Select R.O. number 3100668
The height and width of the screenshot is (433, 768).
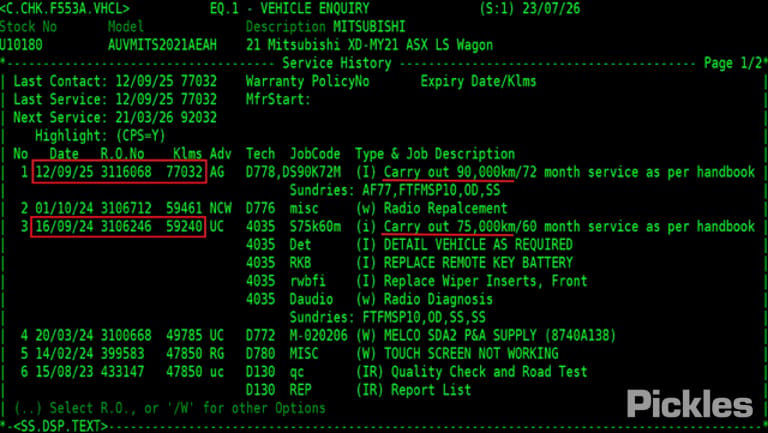pos(126,335)
